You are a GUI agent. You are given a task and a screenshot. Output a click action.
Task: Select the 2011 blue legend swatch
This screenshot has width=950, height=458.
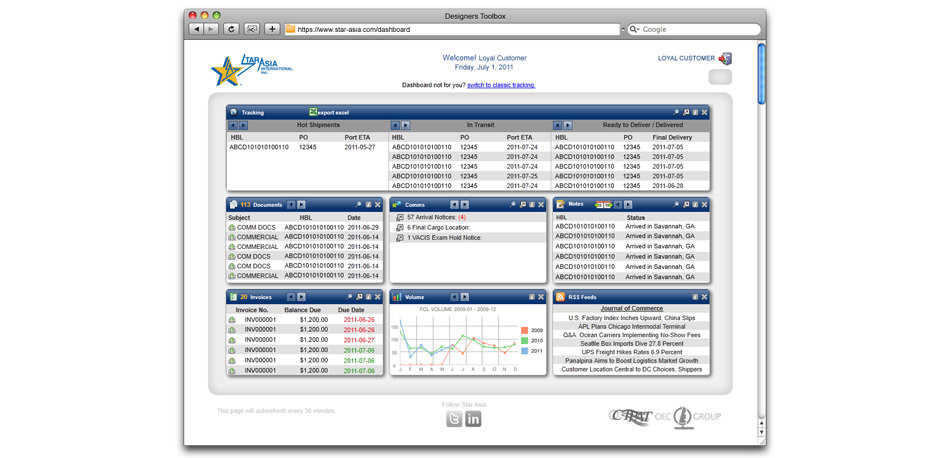pos(524,351)
